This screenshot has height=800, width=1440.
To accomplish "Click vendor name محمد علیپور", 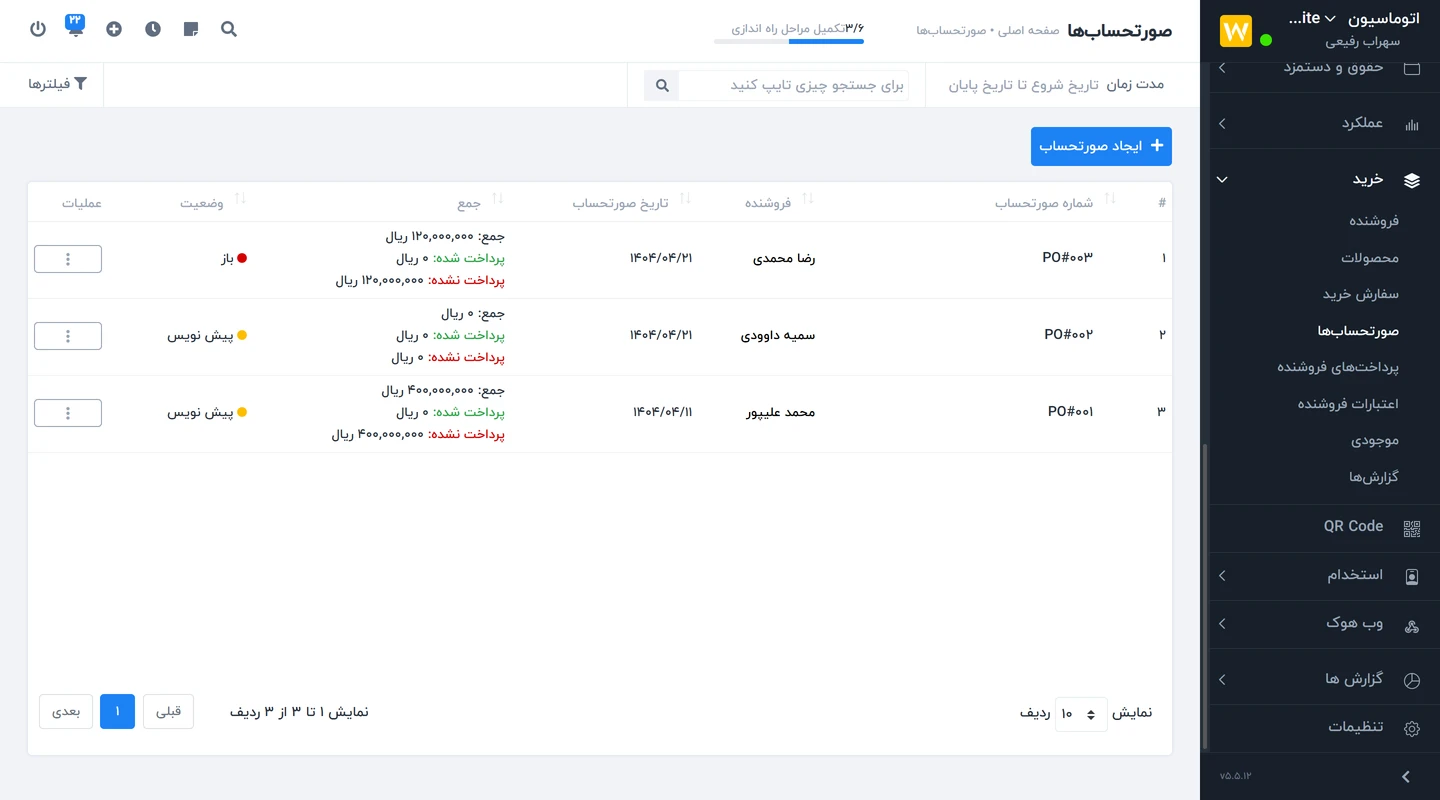I will tap(781, 413).
